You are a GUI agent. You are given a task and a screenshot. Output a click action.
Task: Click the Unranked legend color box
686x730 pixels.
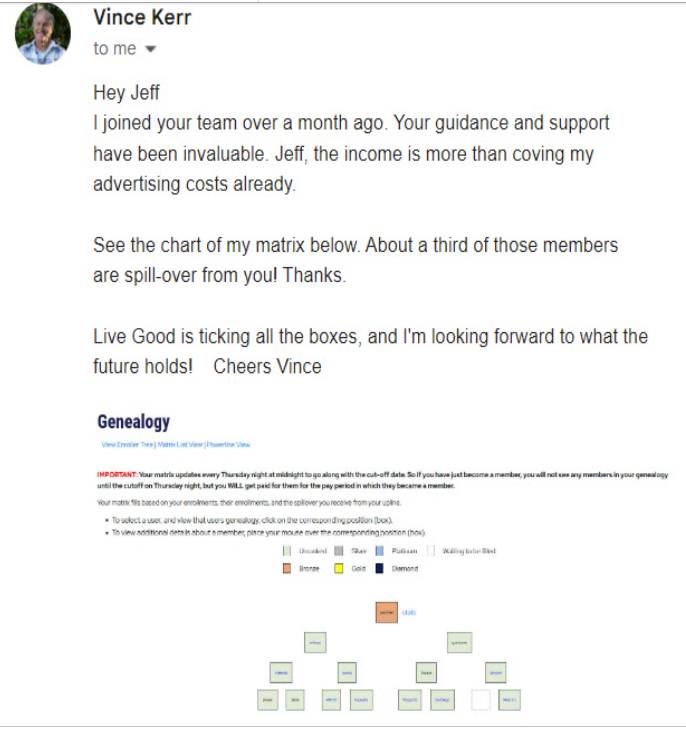(288, 551)
